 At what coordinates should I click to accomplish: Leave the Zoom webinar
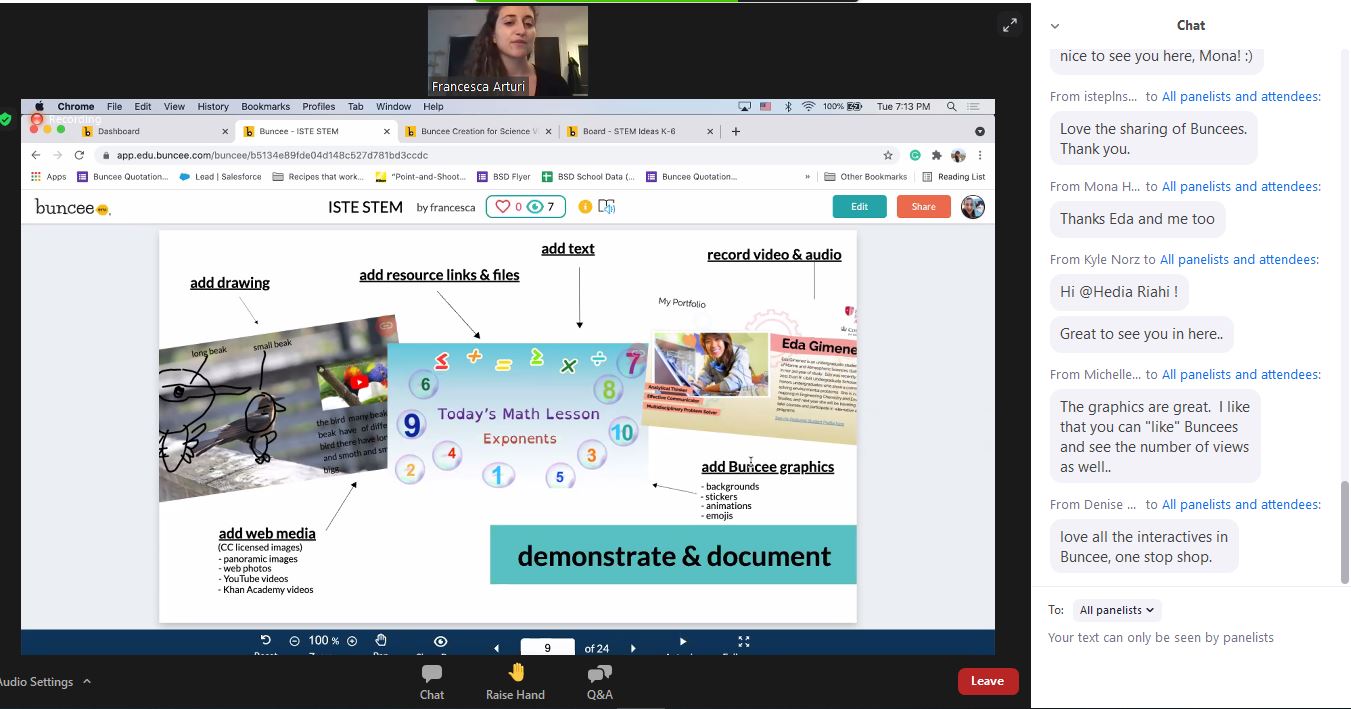pyautogui.click(x=987, y=681)
